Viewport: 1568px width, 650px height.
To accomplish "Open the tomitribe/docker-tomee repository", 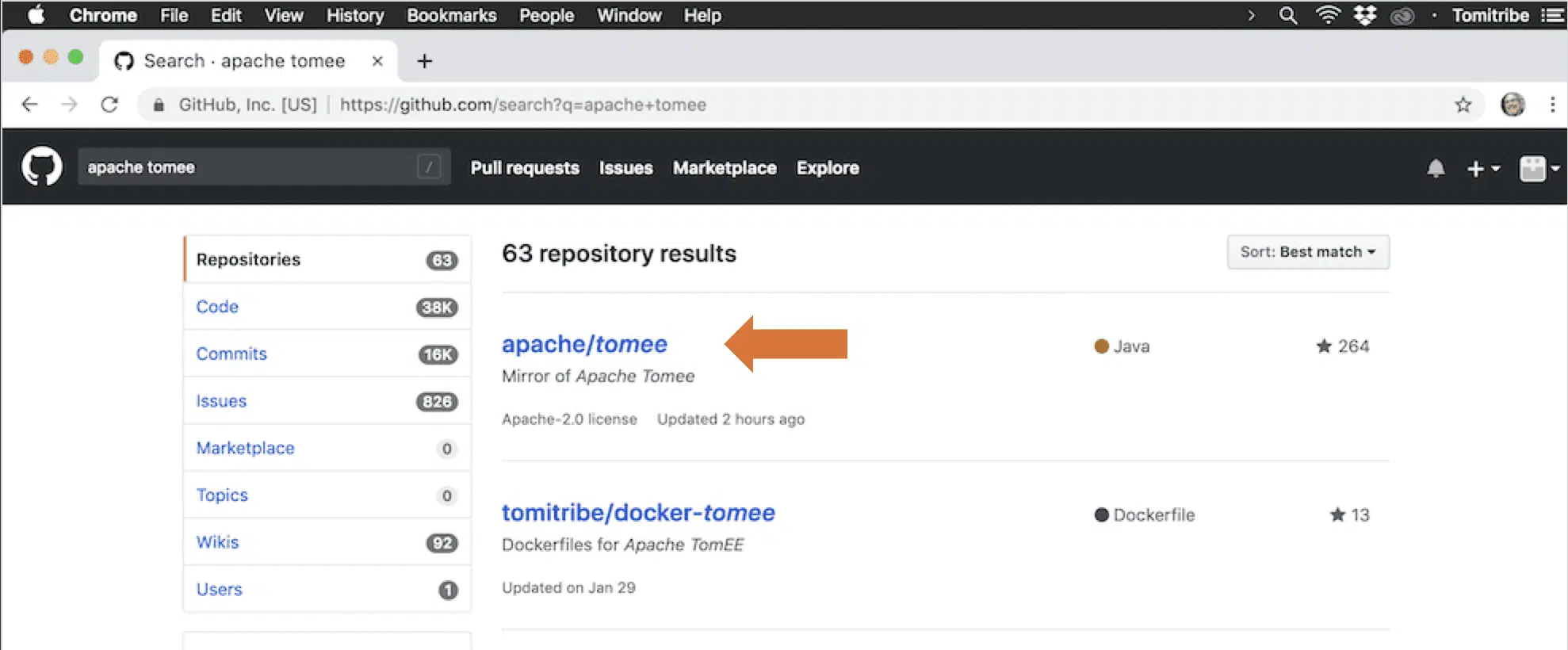I will 638,513.
